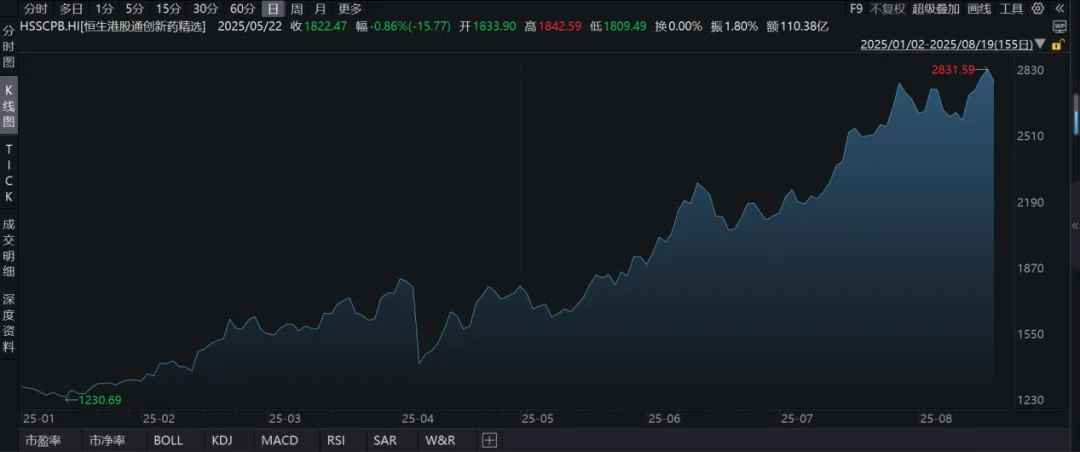Open the 画线 drawing tools
Image resolution: width=1080 pixels, height=452 pixels.
[979, 8]
